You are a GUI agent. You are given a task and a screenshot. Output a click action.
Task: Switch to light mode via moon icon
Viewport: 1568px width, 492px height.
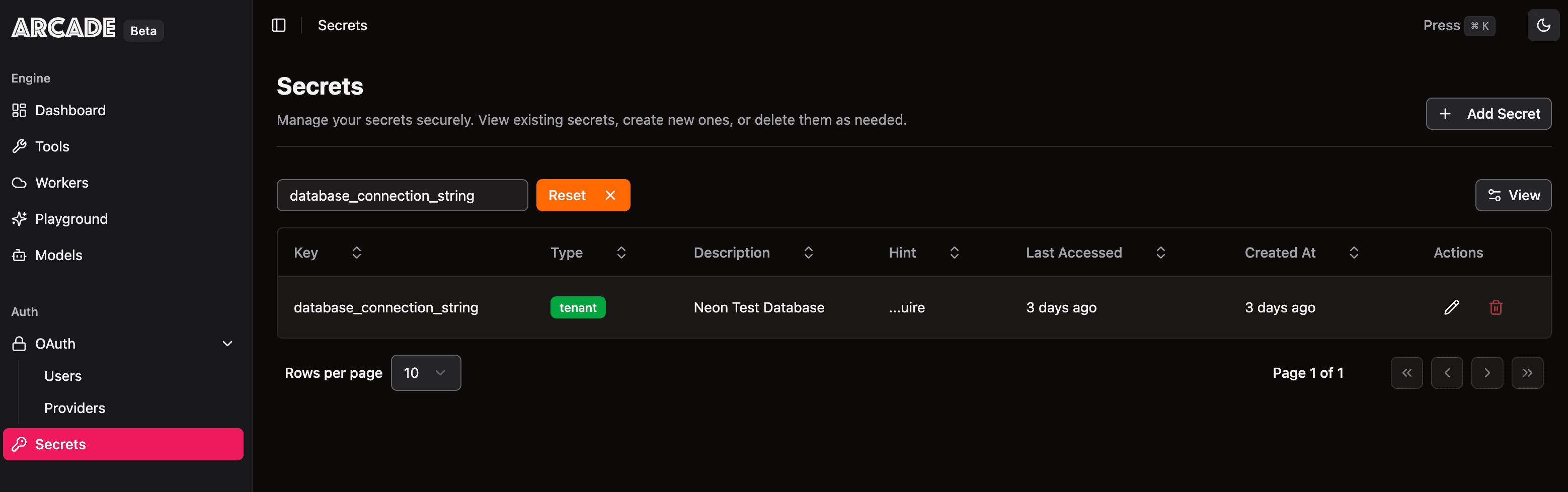tap(1544, 25)
